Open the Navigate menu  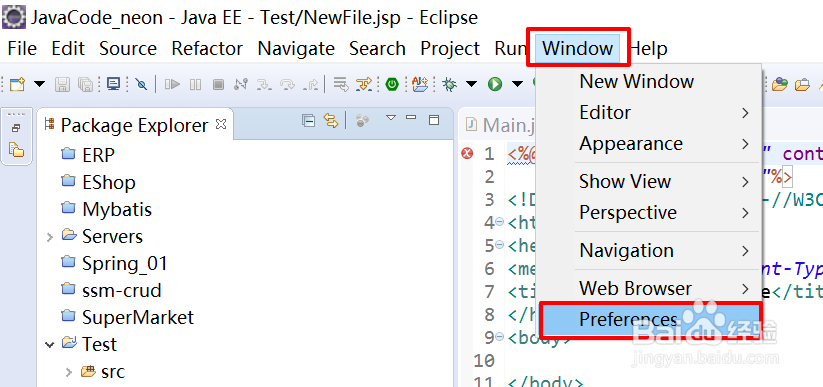click(296, 48)
